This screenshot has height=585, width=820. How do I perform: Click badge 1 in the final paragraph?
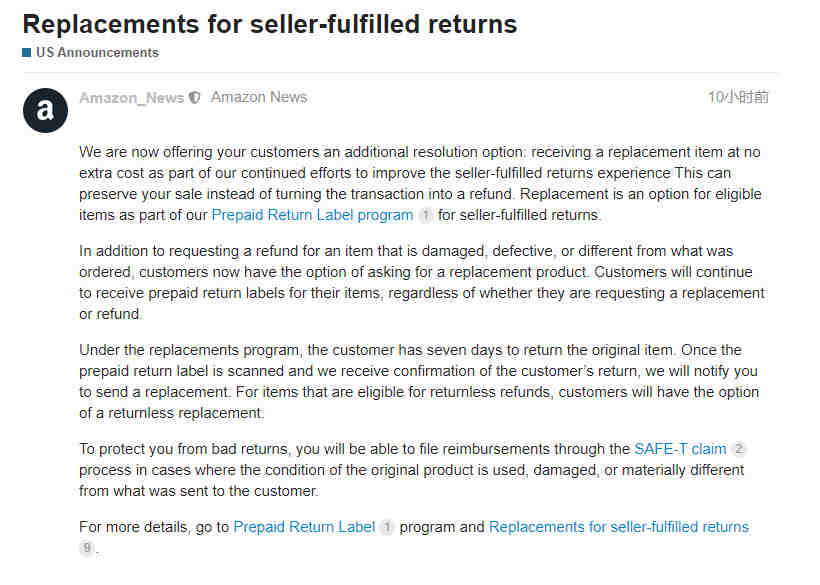coord(387,527)
